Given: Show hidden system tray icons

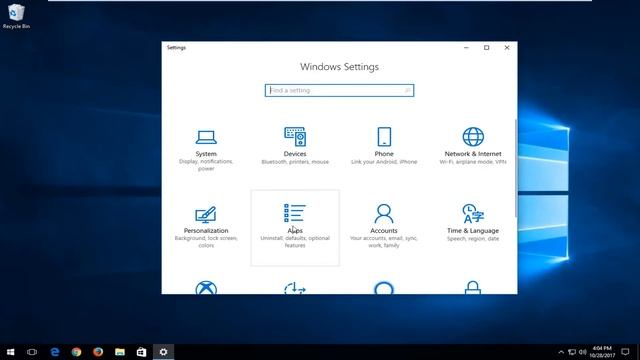Looking at the screenshot, I should pos(561,352).
